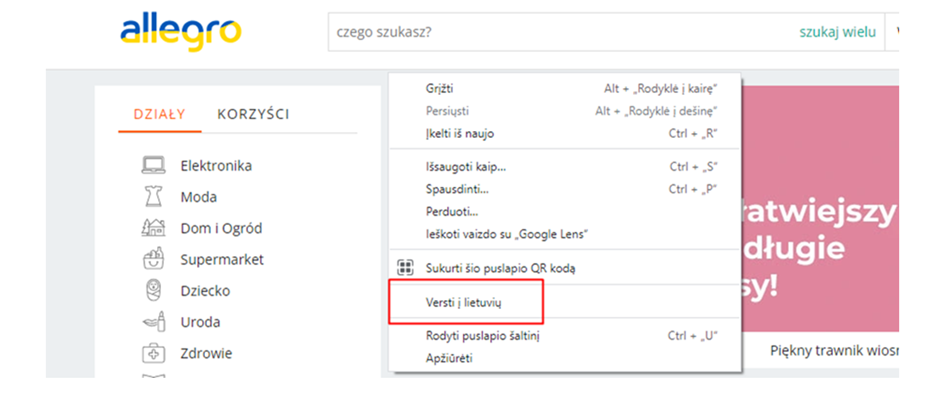Open "Apžiūrėti" from the context menu
The width and height of the screenshot is (945, 404).
coord(449,357)
